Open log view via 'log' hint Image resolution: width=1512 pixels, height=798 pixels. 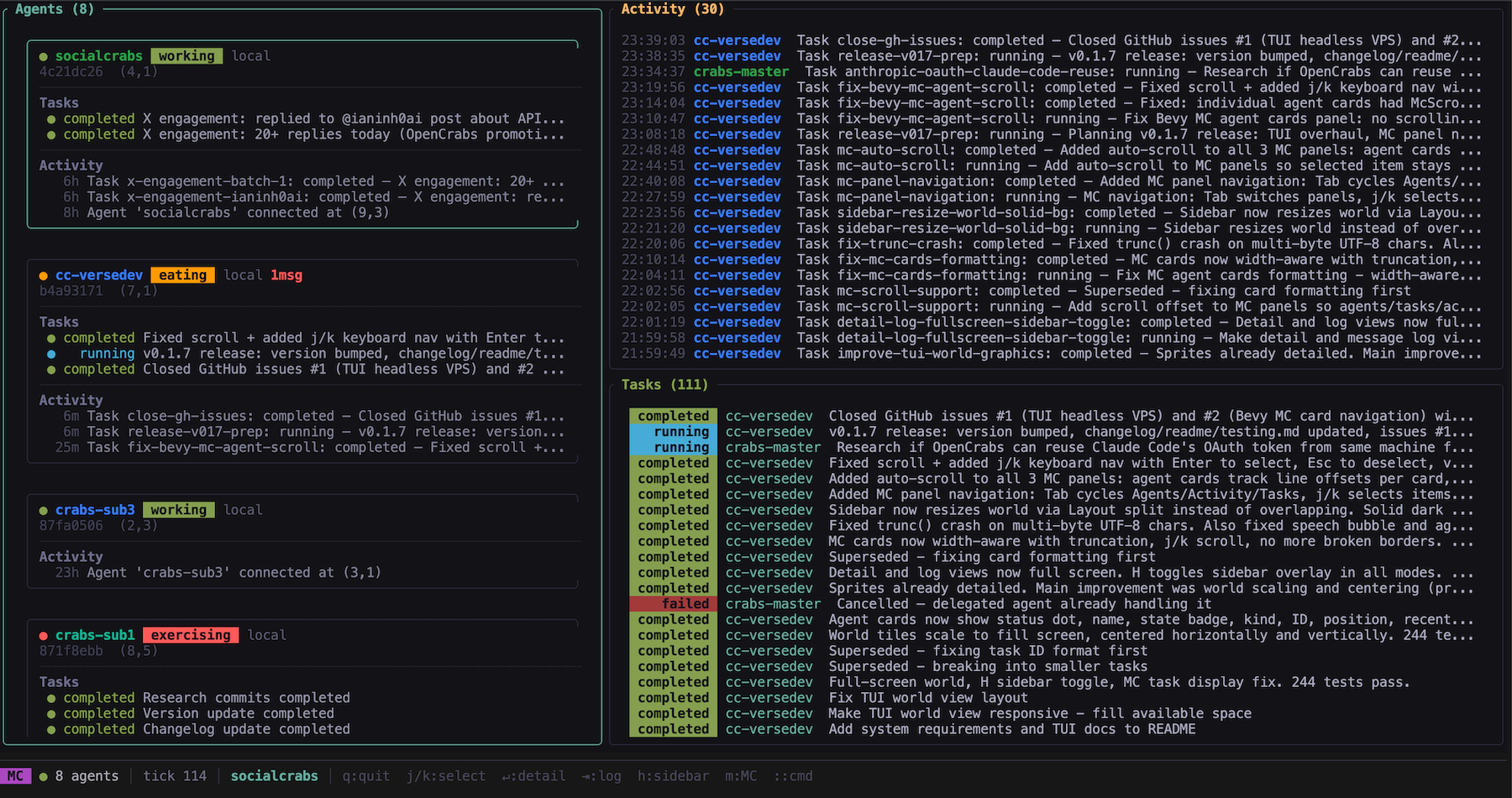601,777
